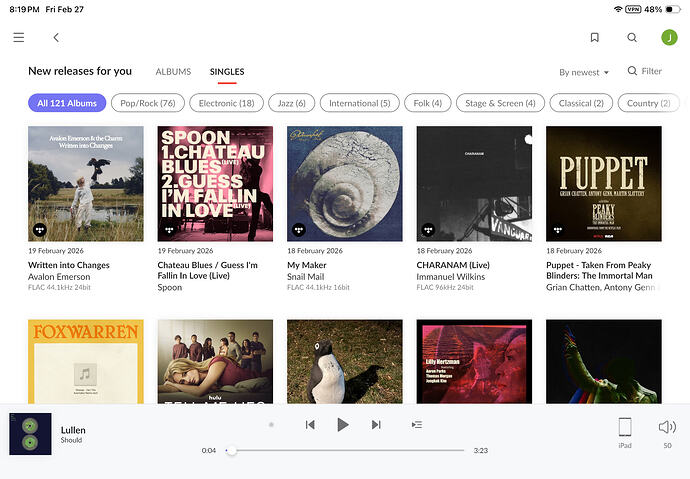Open the bookmarks icon in header

(x=594, y=37)
